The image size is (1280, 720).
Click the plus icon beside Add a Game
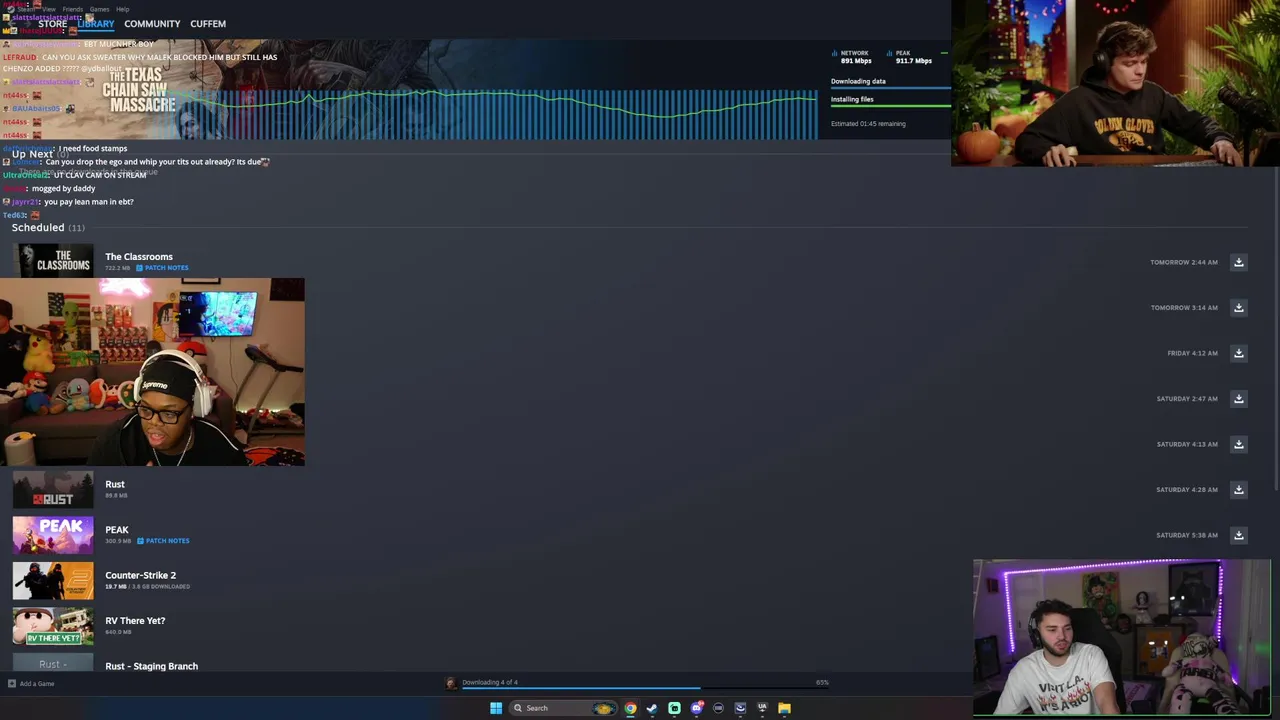coord(11,684)
